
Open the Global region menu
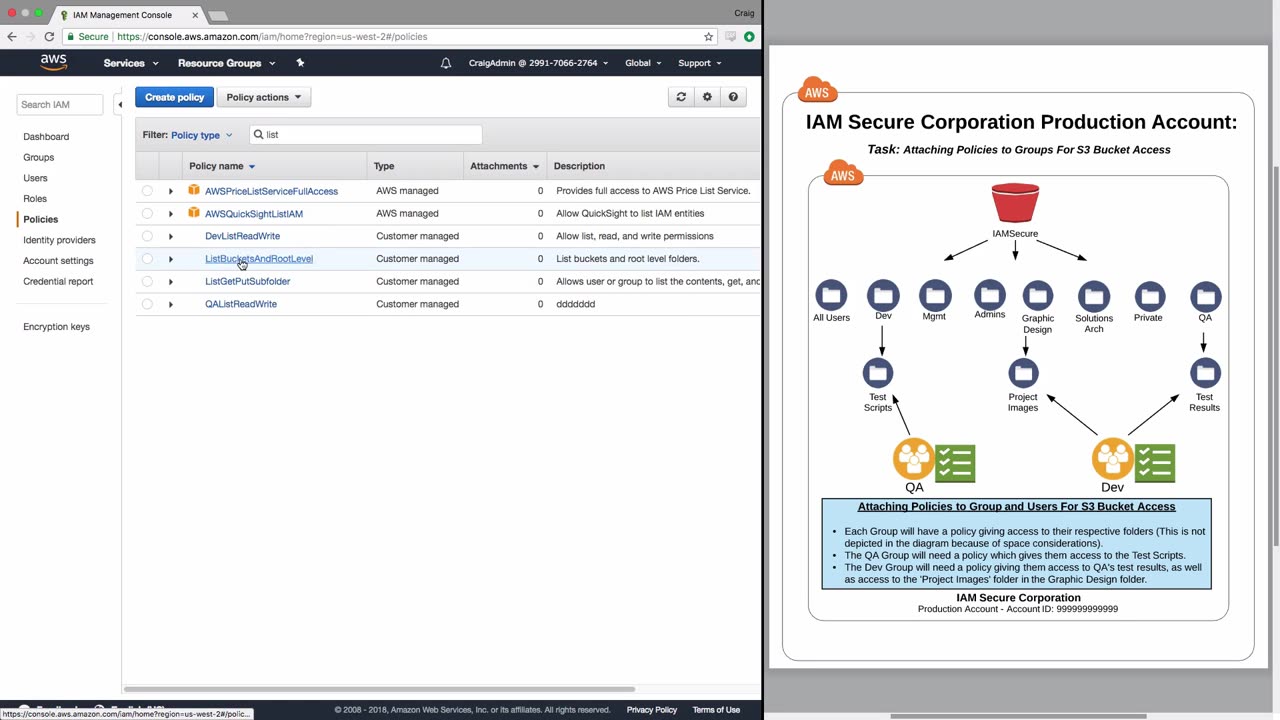(x=643, y=63)
